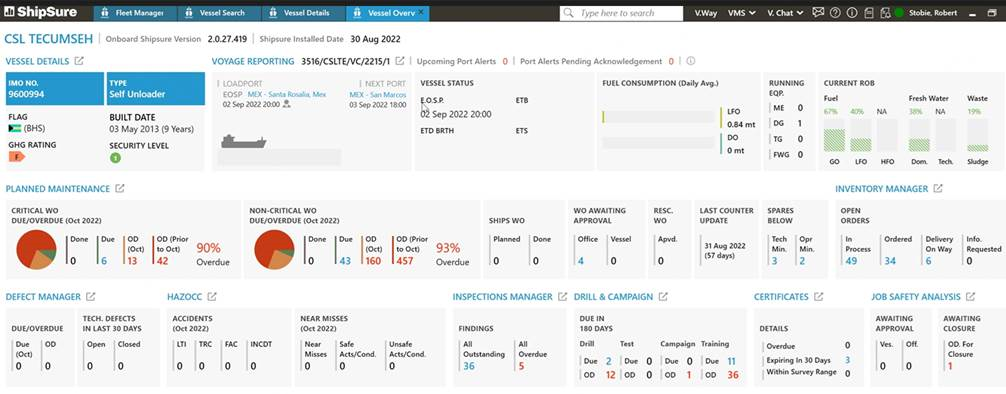Open Certificates pop-out icon
The height and width of the screenshot is (394, 1006).
click(819, 296)
